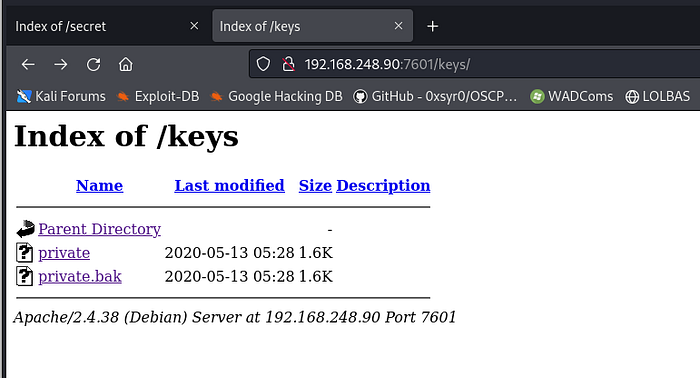The height and width of the screenshot is (378, 700).
Task: Open the Exploit-DB bookmark
Action: coord(158,96)
